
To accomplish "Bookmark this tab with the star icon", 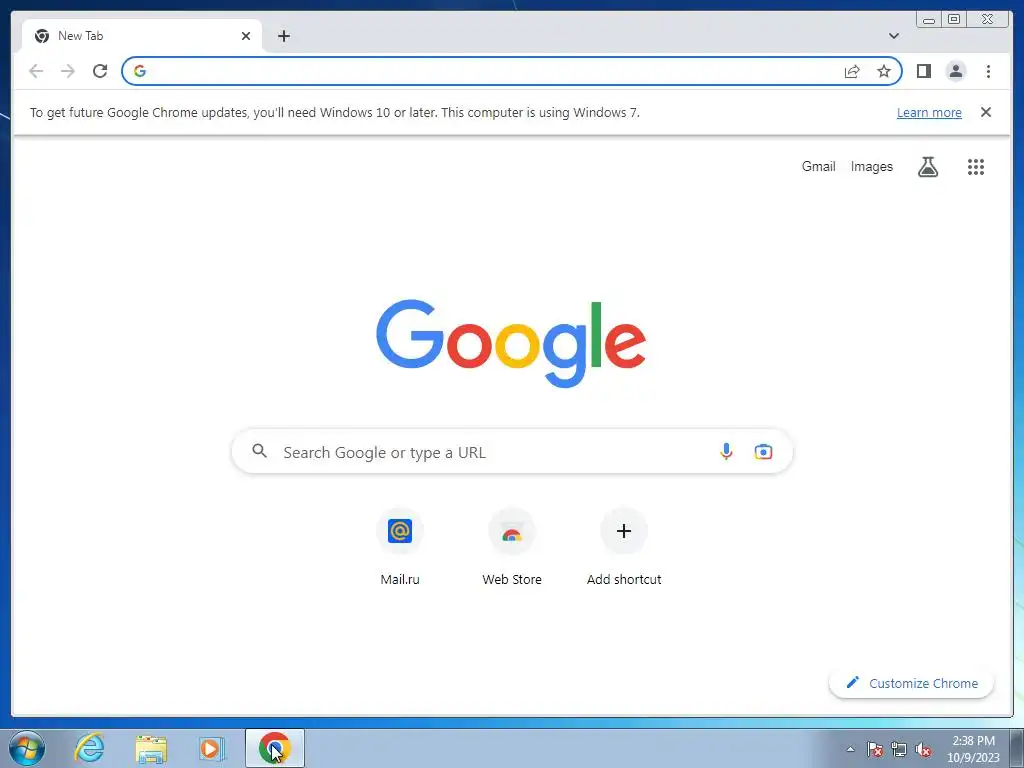I will [884, 71].
